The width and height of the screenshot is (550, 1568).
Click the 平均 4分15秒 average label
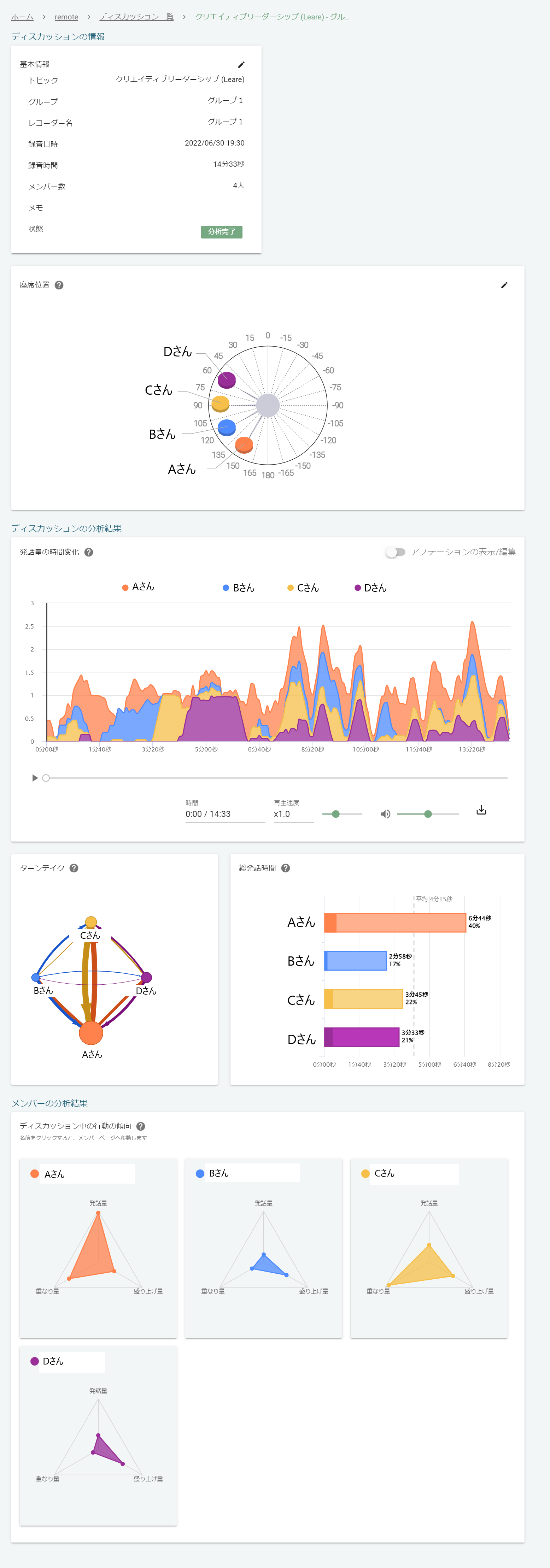pyautogui.click(x=434, y=899)
